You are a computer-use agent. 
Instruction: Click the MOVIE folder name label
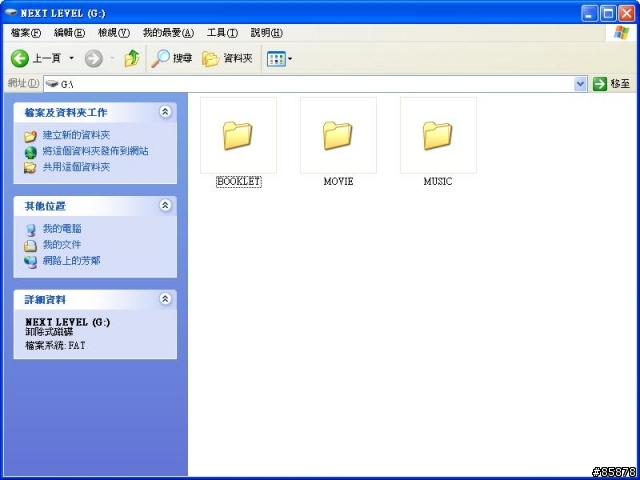point(338,182)
